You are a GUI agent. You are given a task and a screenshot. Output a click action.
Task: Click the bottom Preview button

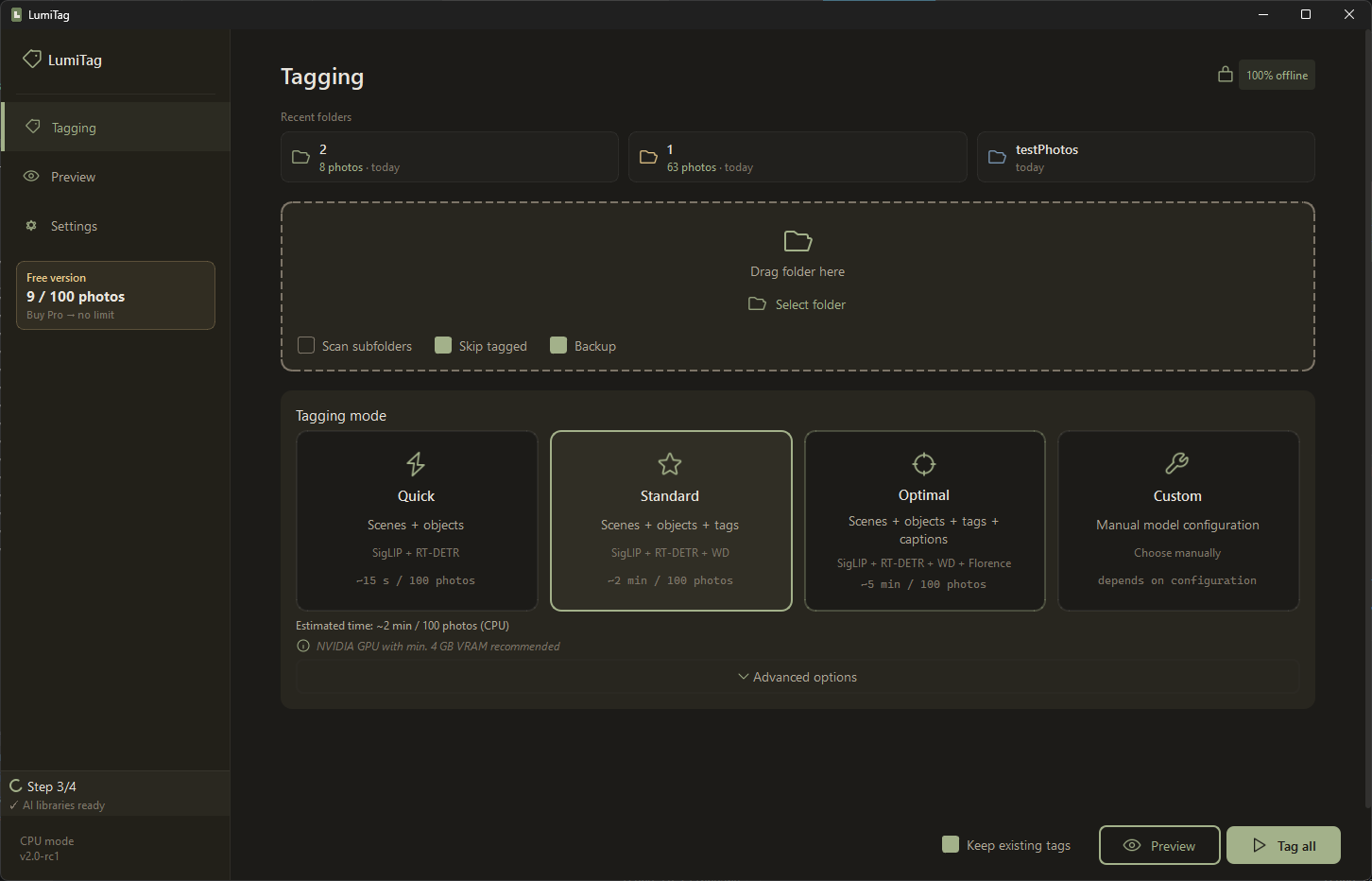point(1159,845)
